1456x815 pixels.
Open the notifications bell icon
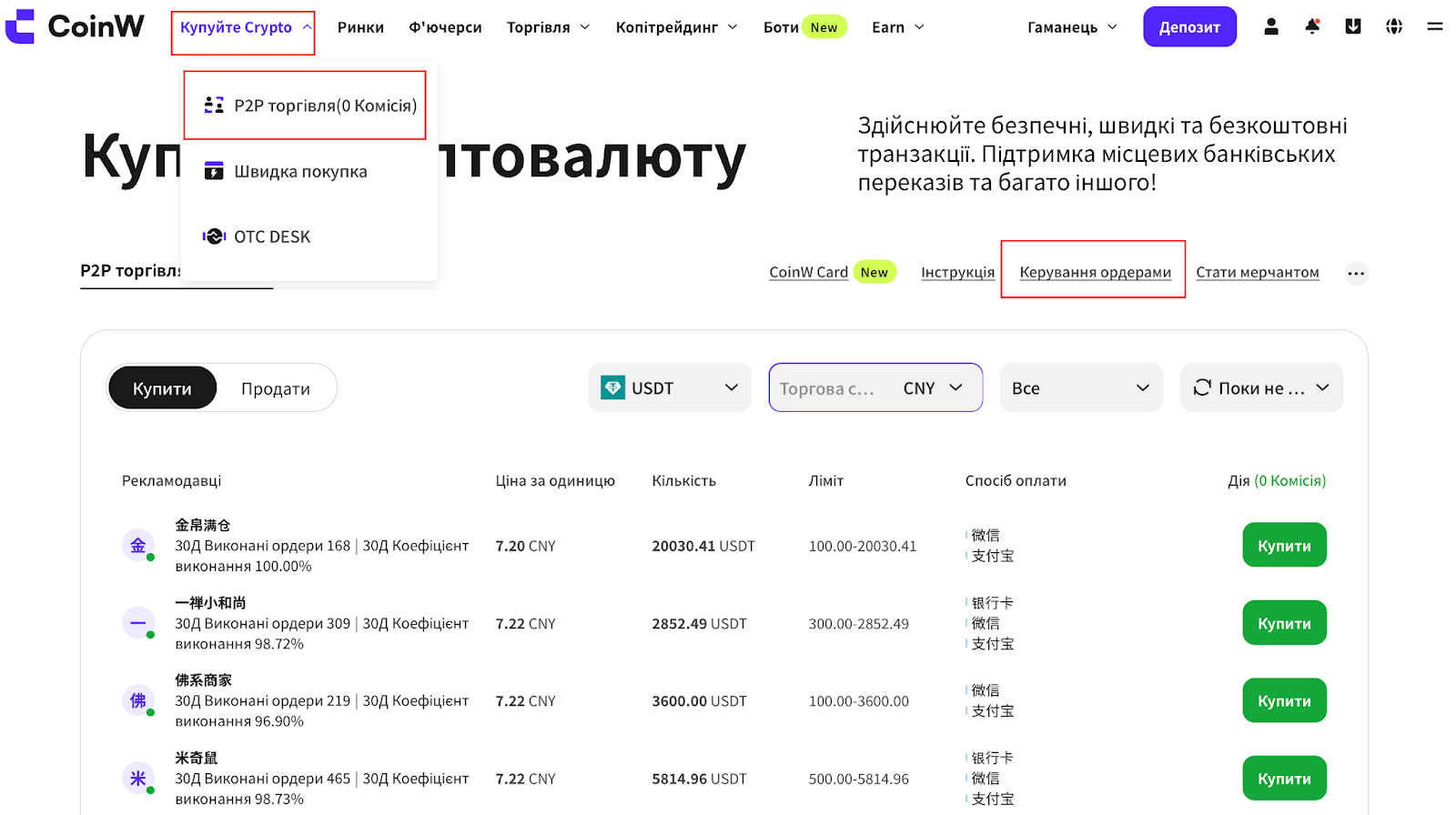pyautogui.click(x=1312, y=26)
